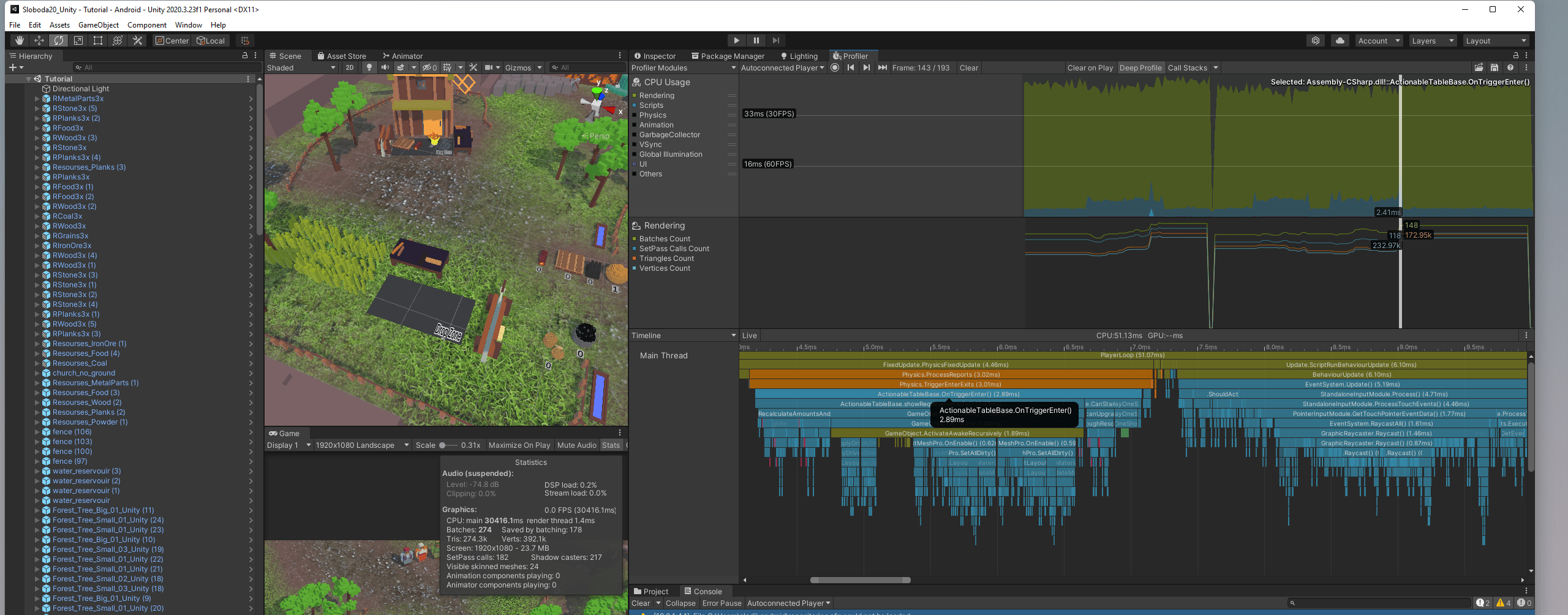
Task: Jump to the current profiler frame
Action: click(x=882, y=67)
